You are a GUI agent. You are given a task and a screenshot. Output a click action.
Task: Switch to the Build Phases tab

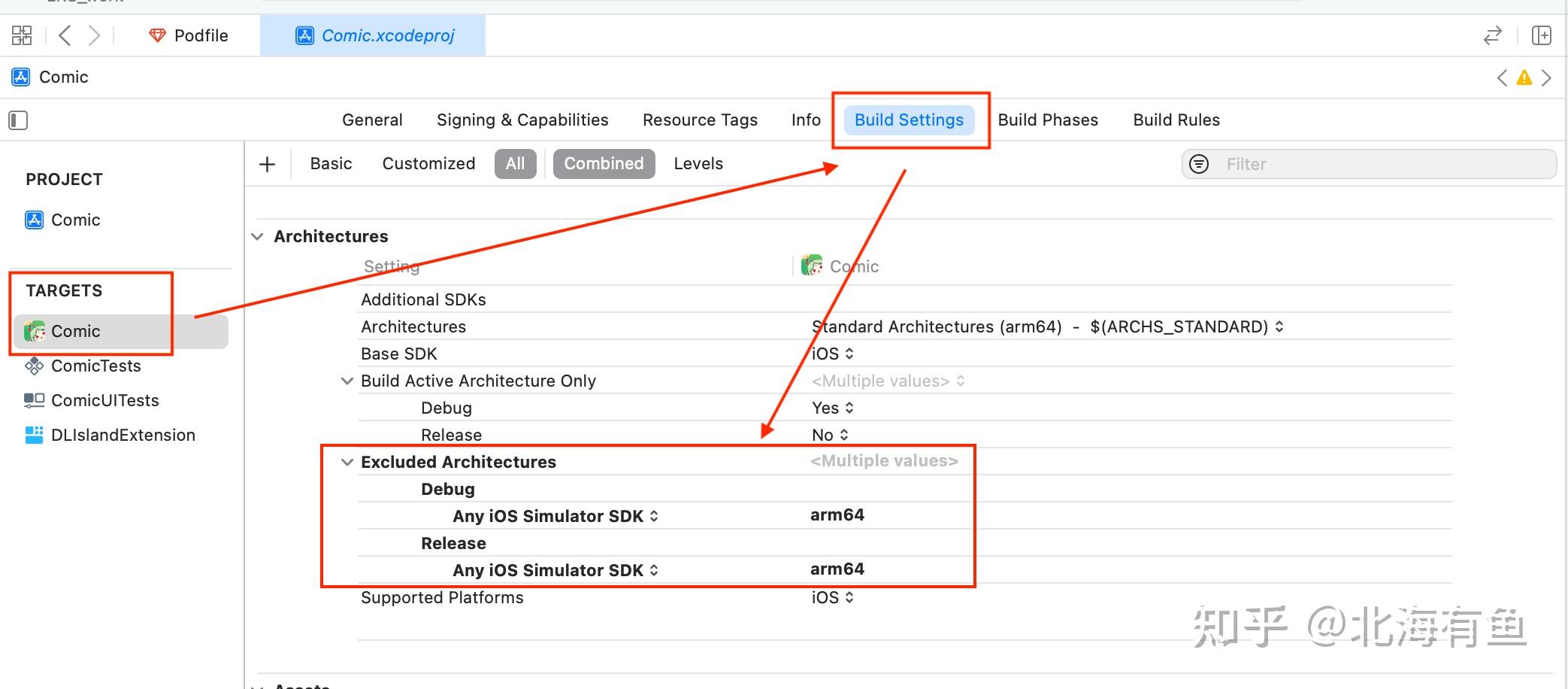[x=1048, y=120]
